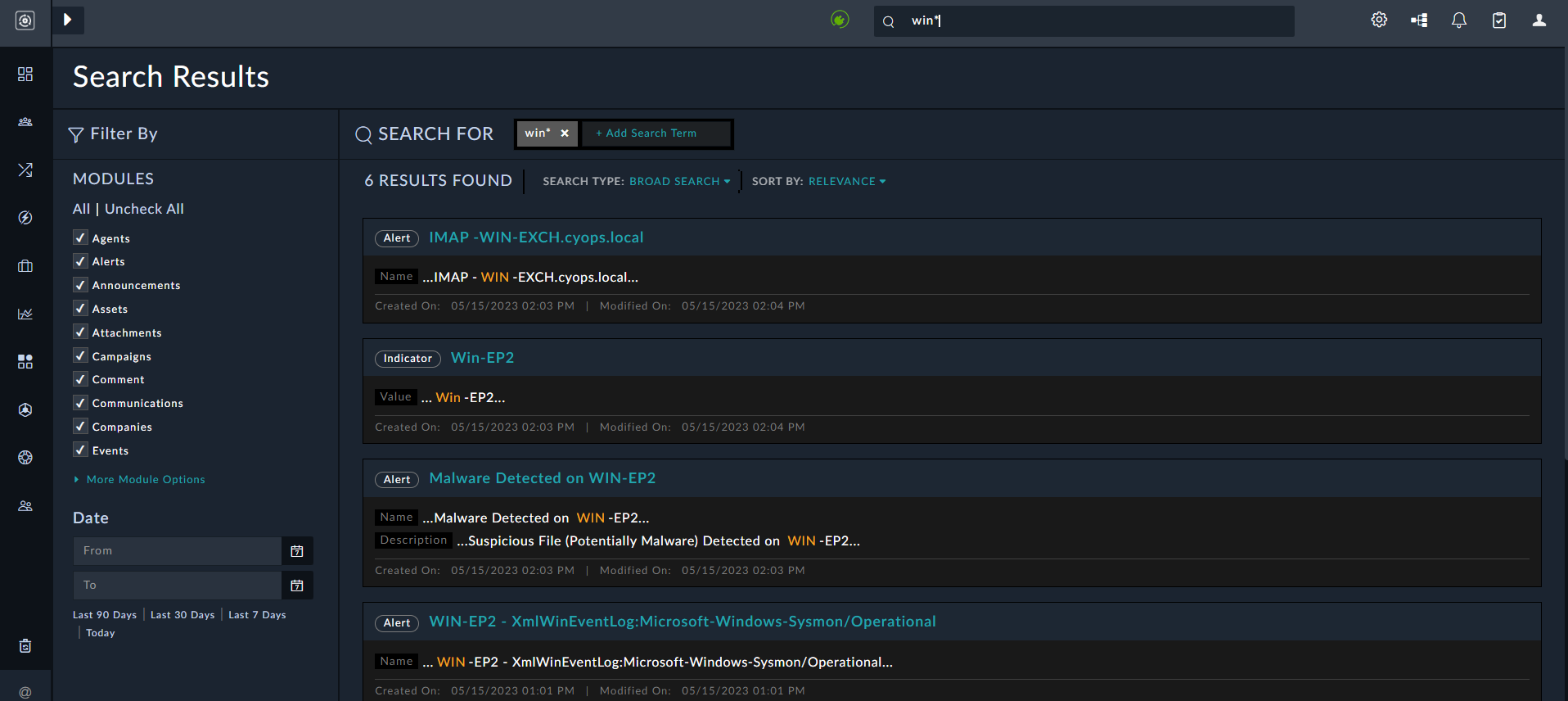1568x701 pixels.
Task: Open the briefcase icon in the sidebar
Action: coord(25,266)
